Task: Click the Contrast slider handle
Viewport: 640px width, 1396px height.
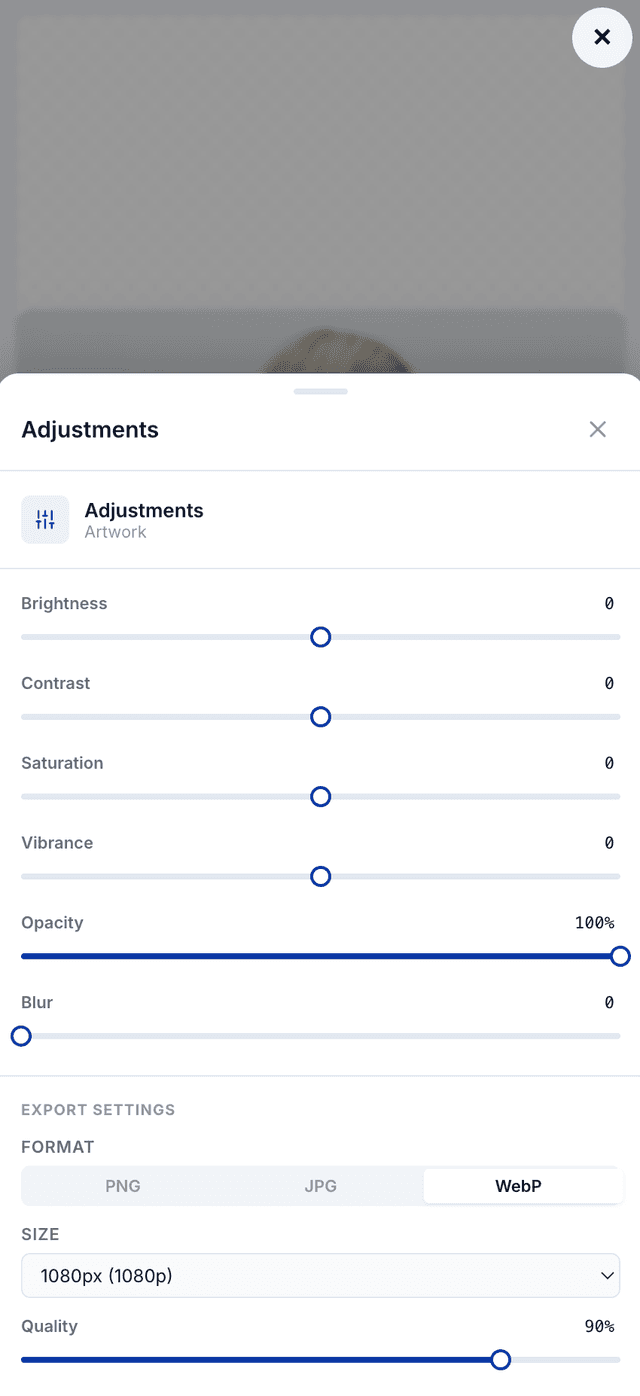Action: [x=320, y=717]
